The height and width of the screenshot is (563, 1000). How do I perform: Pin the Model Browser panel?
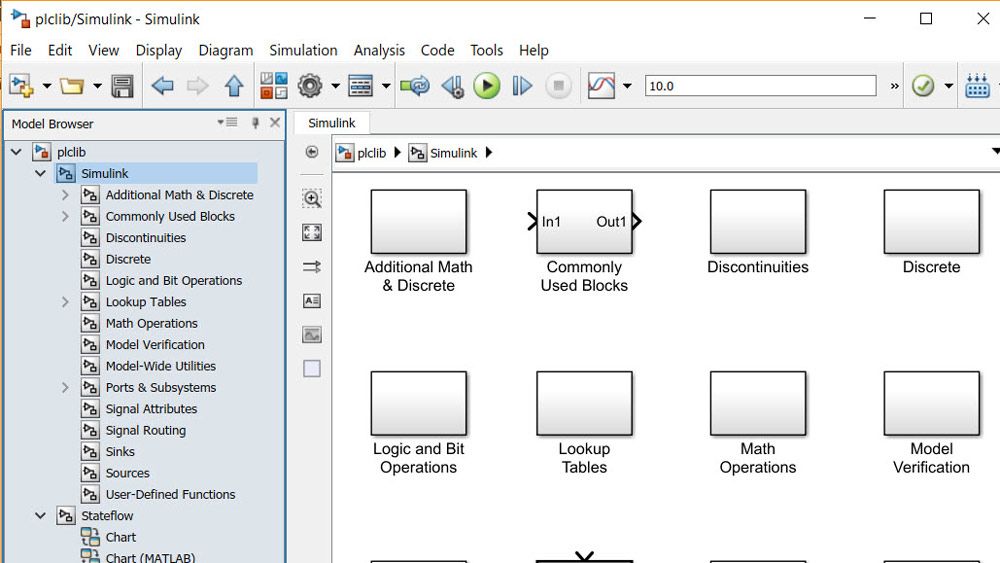255,123
